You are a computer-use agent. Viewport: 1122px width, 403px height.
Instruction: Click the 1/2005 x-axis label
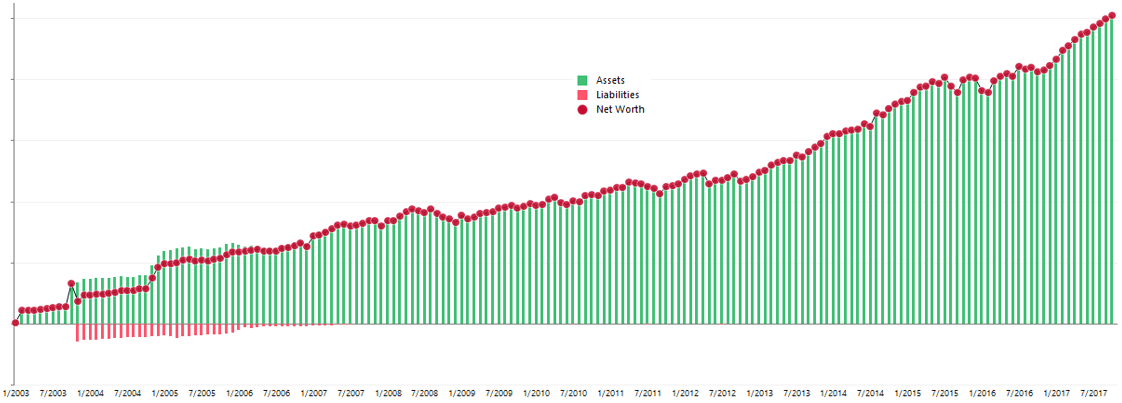pyautogui.click(x=165, y=394)
